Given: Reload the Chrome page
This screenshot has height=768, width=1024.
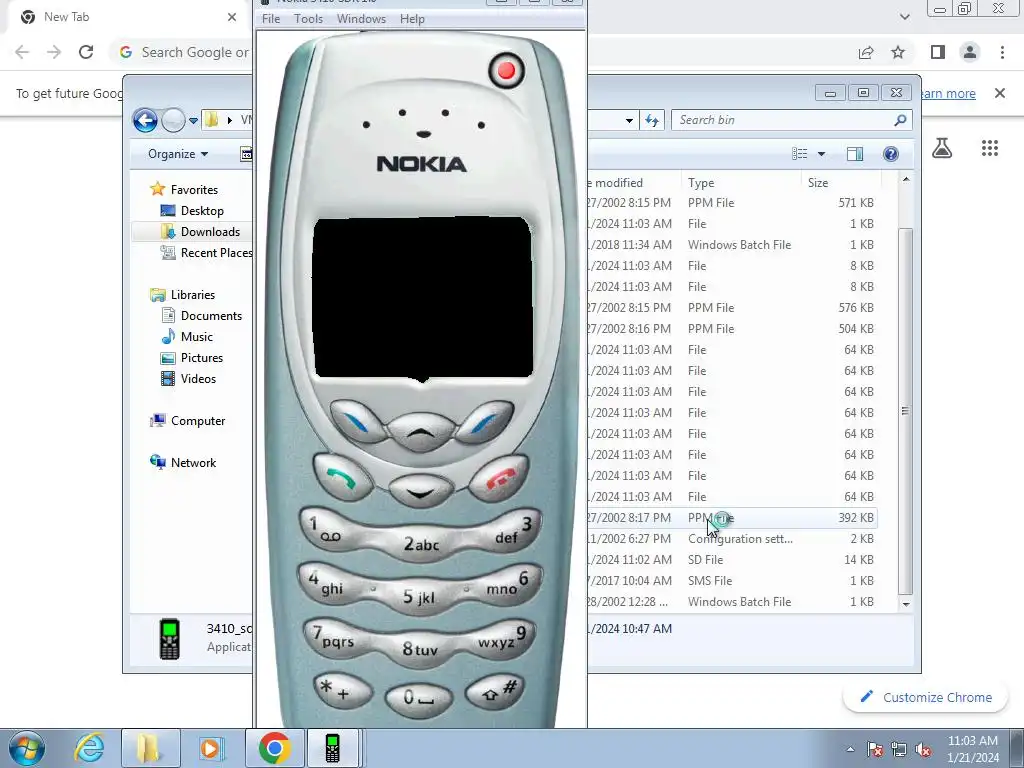Looking at the screenshot, I should click(x=86, y=52).
